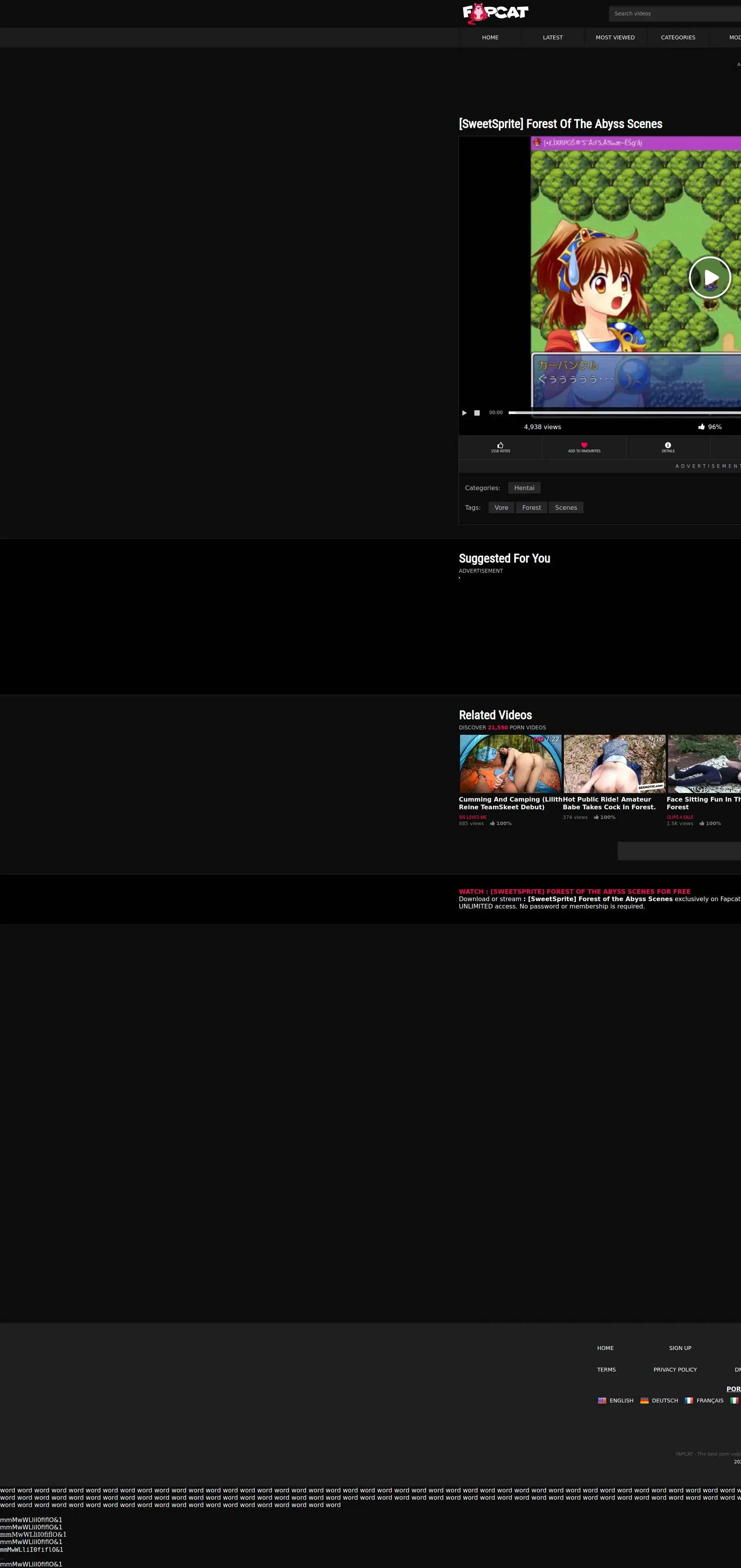Select the Forest tag

531,507
